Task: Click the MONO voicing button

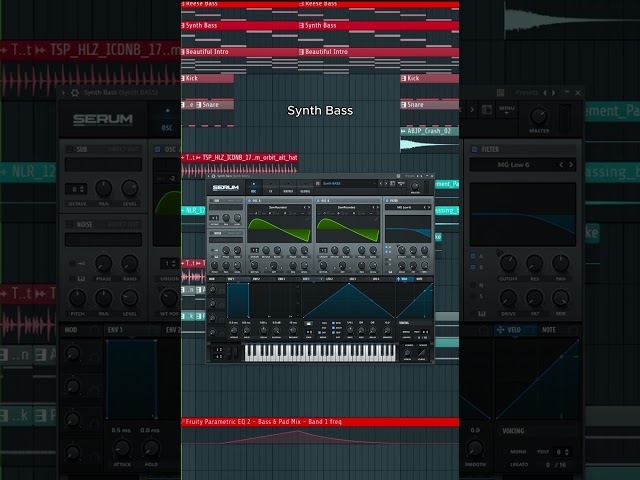Action: (406, 332)
